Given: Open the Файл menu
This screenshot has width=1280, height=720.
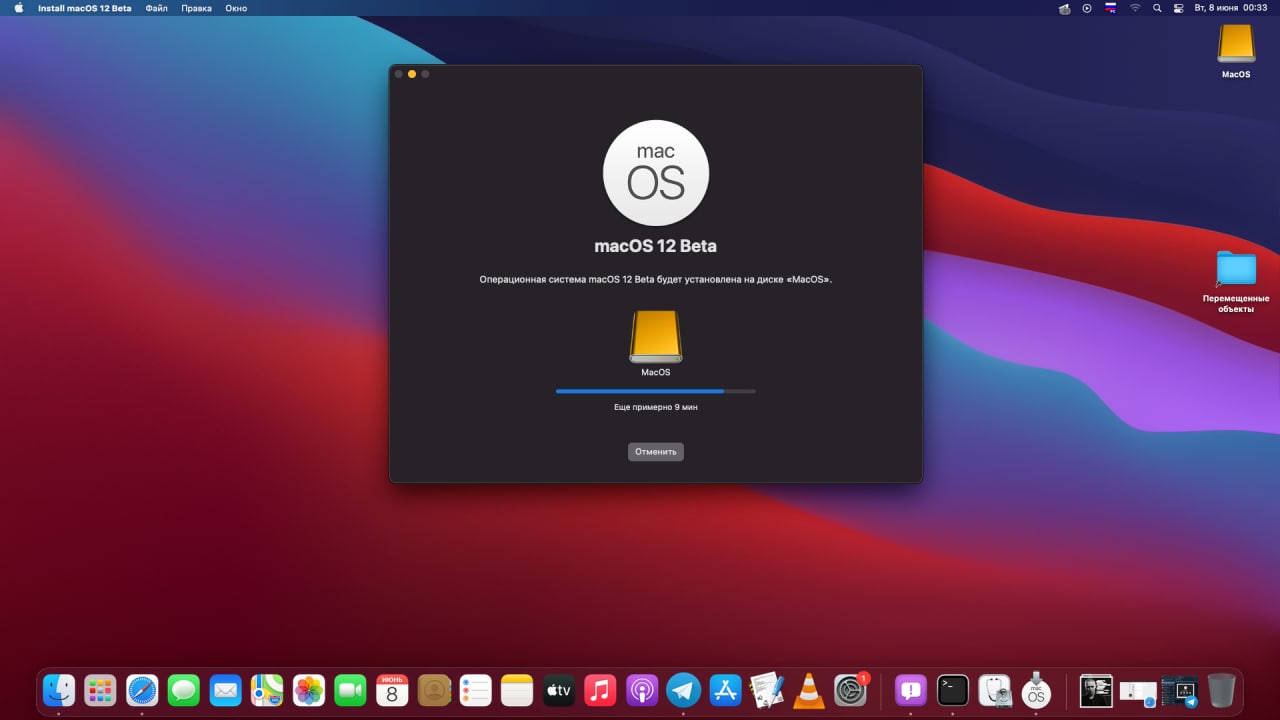Looking at the screenshot, I should (156, 8).
